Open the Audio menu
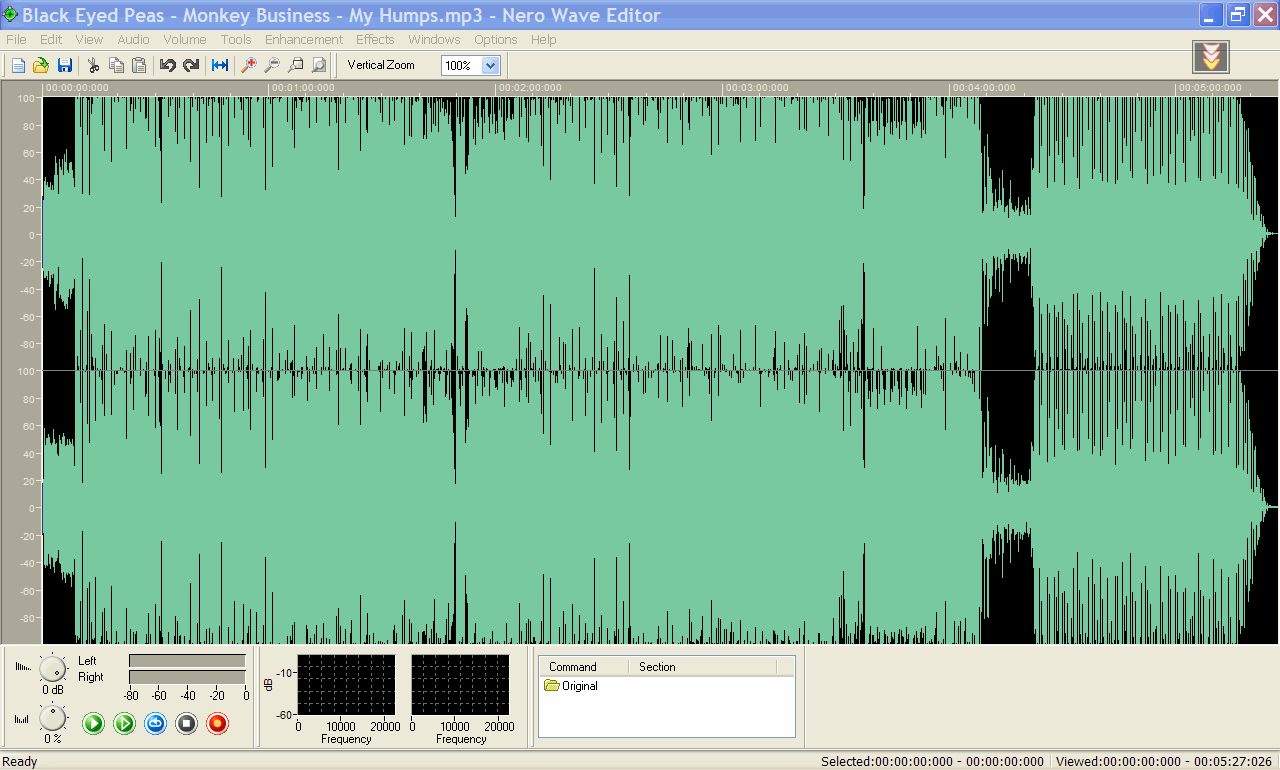1280x770 pixels. (x=133, y=40)
